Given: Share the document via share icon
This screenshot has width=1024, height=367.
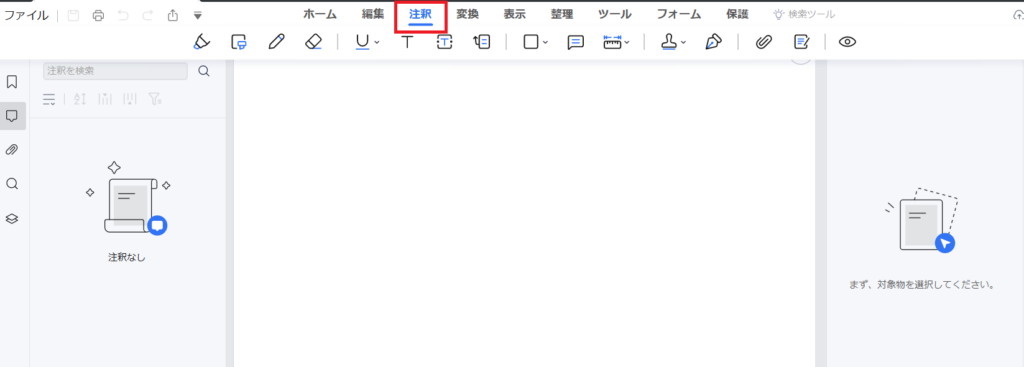Looking at the screenshot, I should pos(173,15).
